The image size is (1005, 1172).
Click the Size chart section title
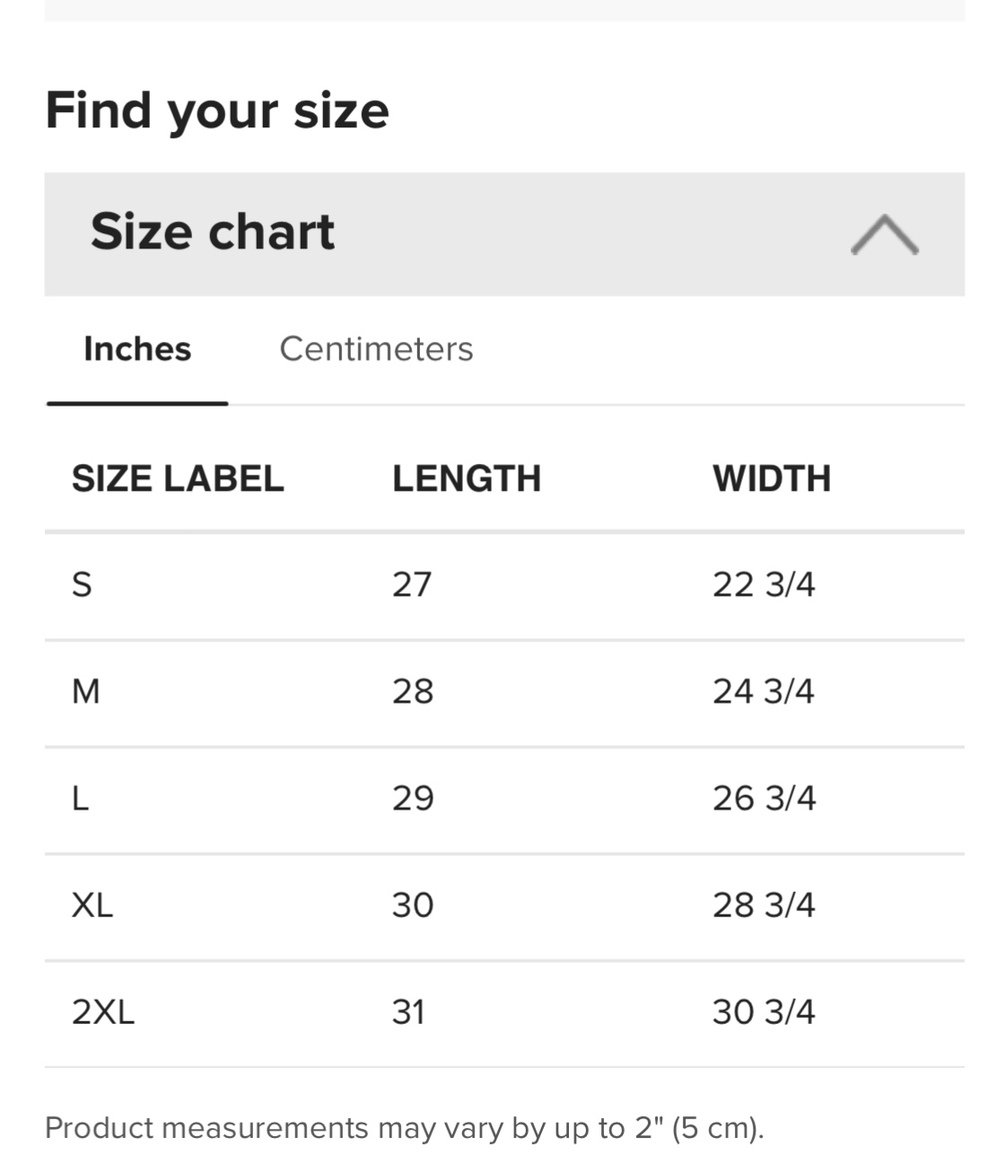click(x=213, y=232)
